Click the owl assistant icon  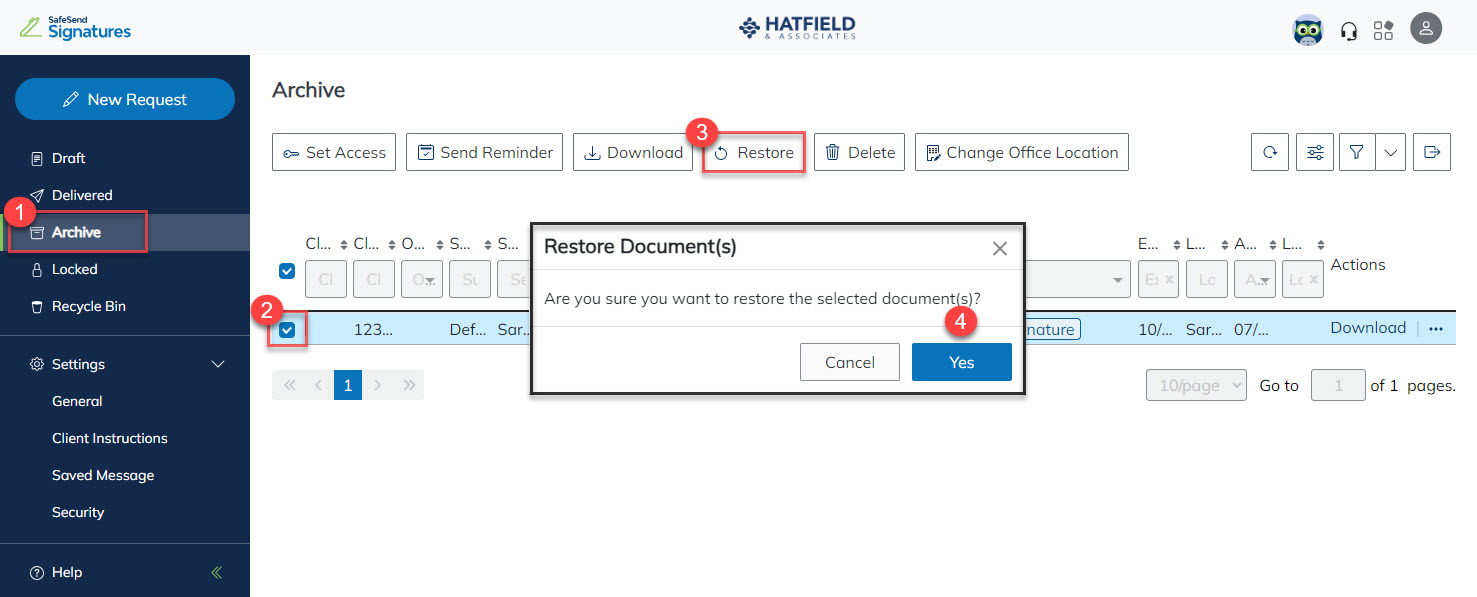1307,30
